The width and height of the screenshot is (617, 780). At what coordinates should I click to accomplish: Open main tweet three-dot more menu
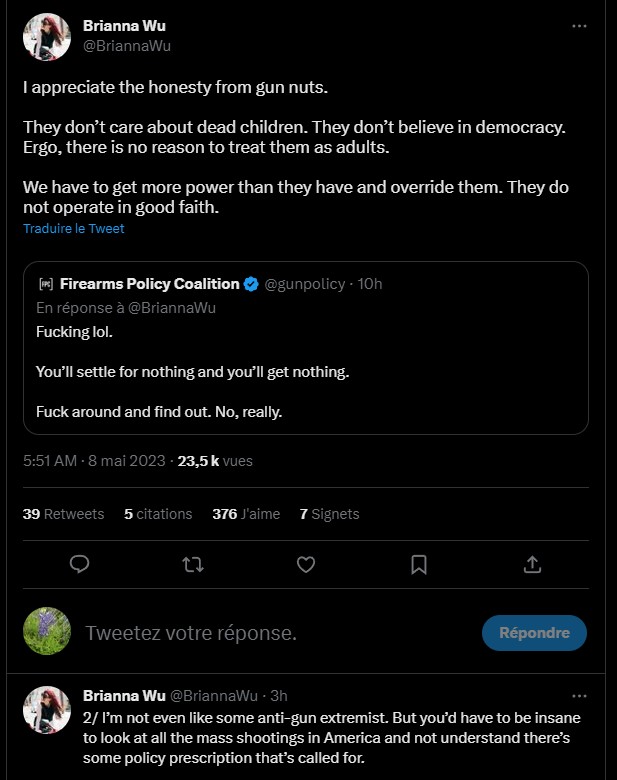click(x=579, y=26)
